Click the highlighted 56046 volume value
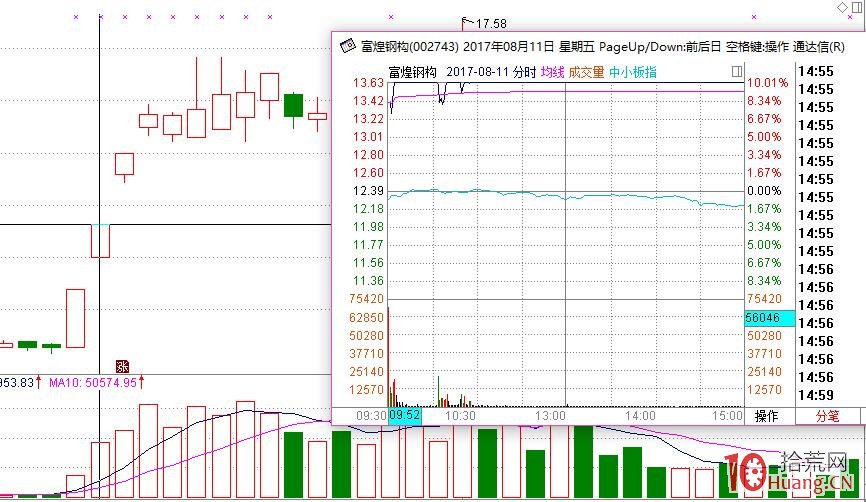This screenshot has height=502, width=866. tap(769, 317)
